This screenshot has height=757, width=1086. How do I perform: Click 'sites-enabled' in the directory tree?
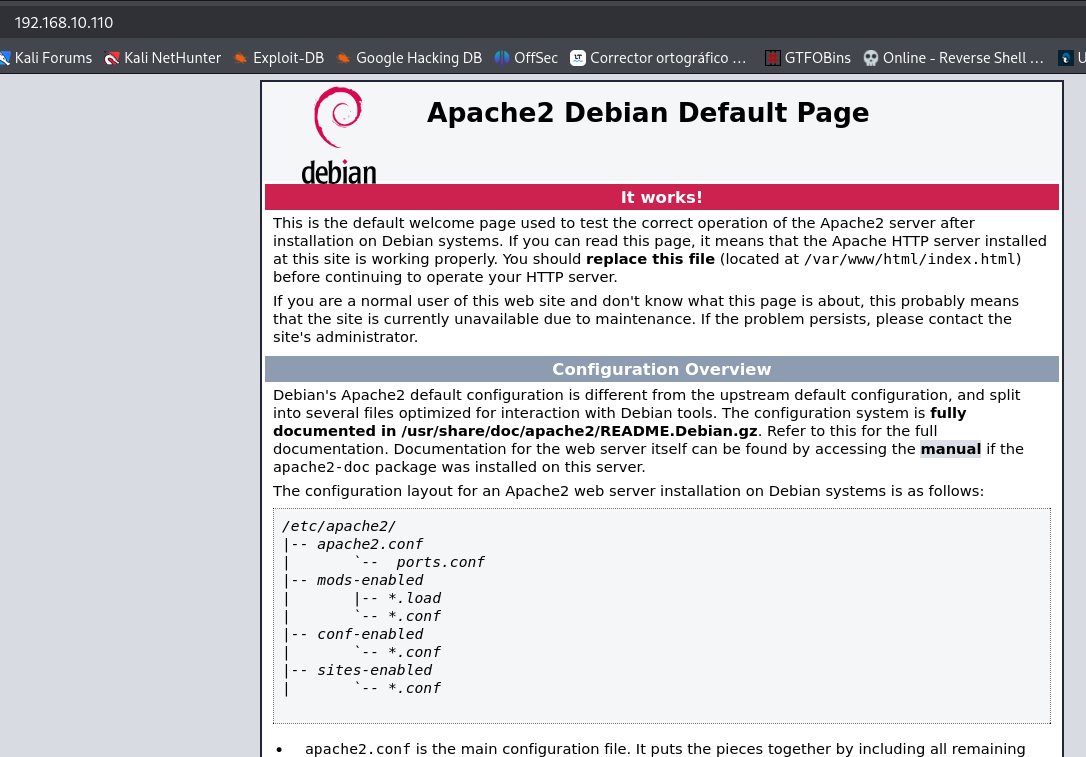(x=374, y=670)
